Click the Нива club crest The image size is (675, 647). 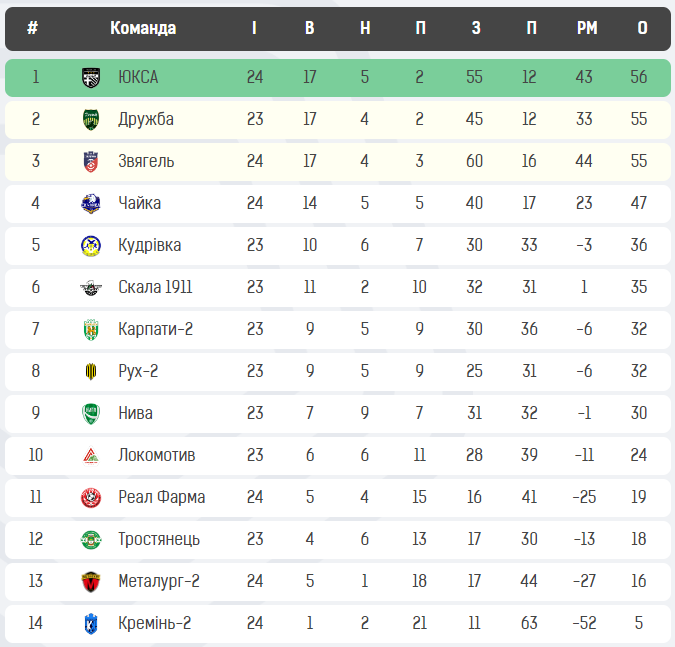[91, 413]
